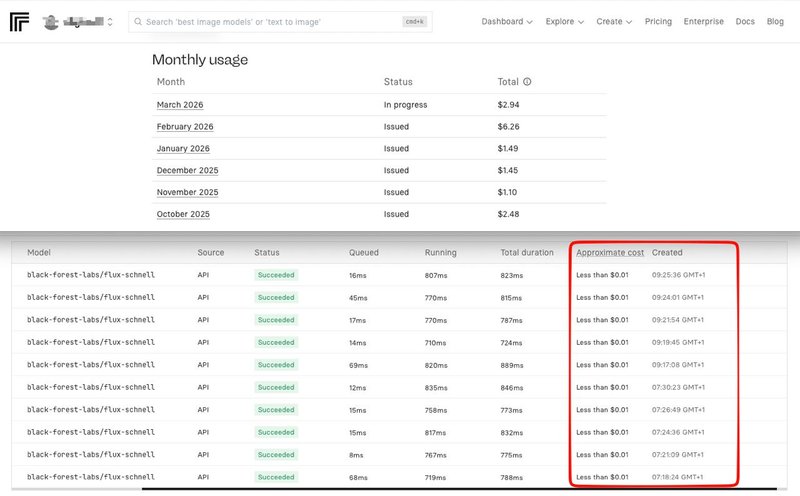Open the October 2025 invoice
Screen dimensions: 800x496
[x=183, y=214]
